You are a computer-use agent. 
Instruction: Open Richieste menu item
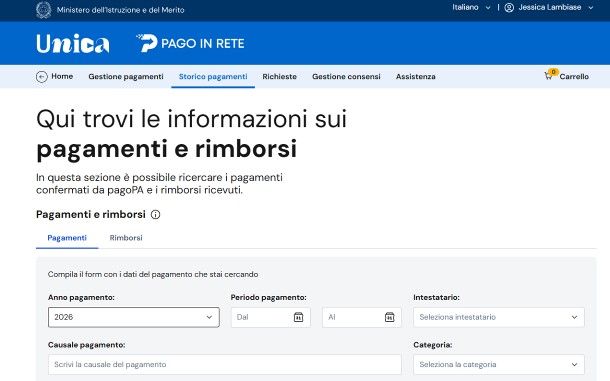(x=279, y=77)
